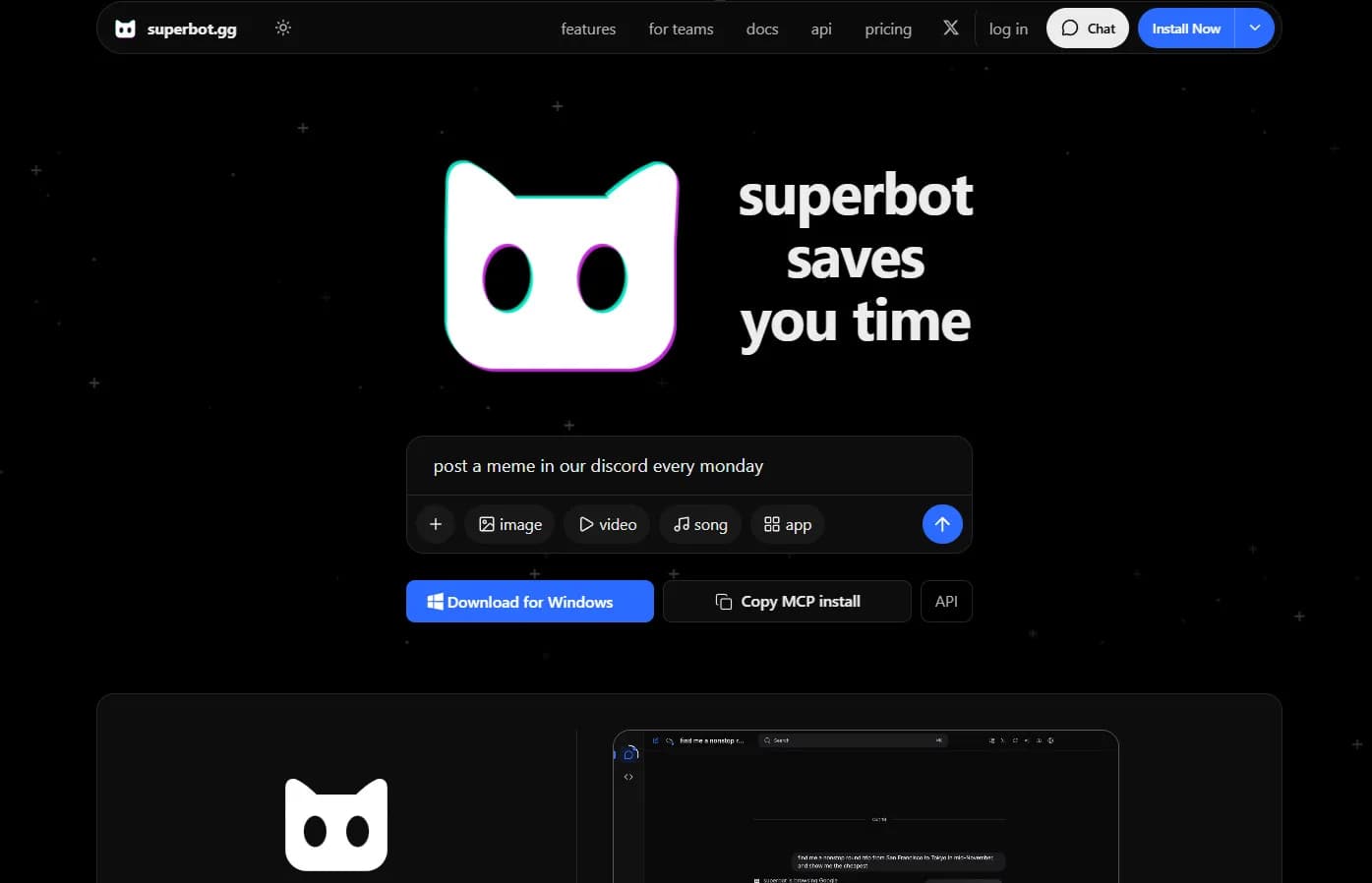Open the X (Twitter) profile icon

pos(951,28)
